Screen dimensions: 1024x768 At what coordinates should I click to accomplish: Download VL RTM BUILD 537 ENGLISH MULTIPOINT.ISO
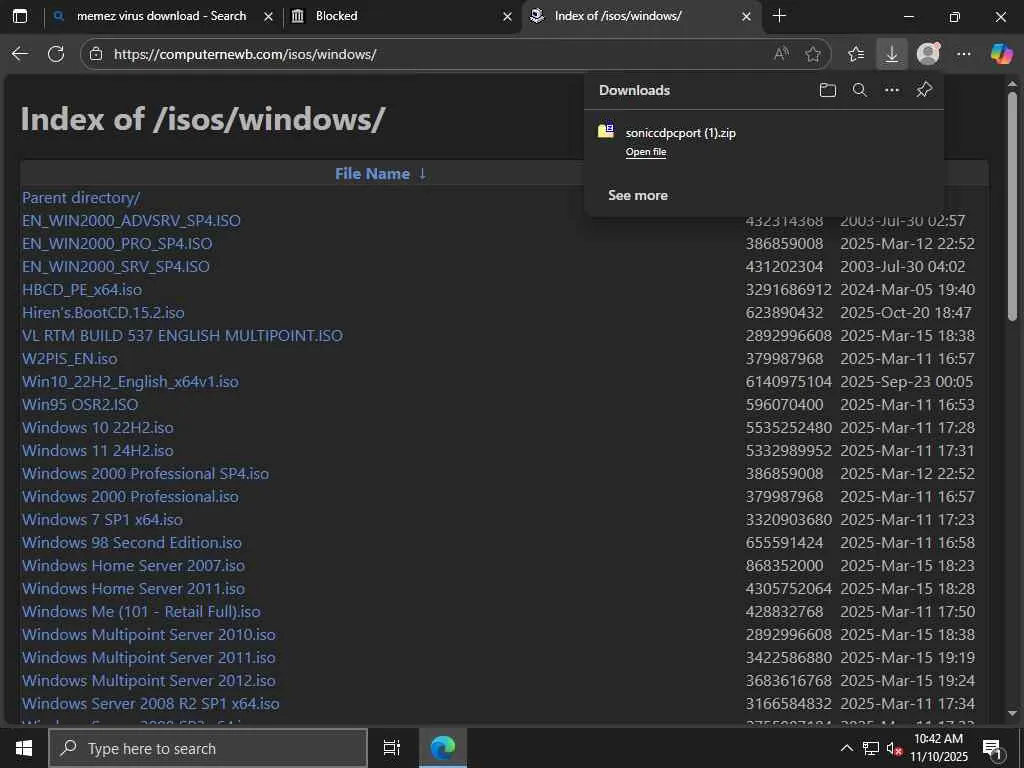point(182,336)
